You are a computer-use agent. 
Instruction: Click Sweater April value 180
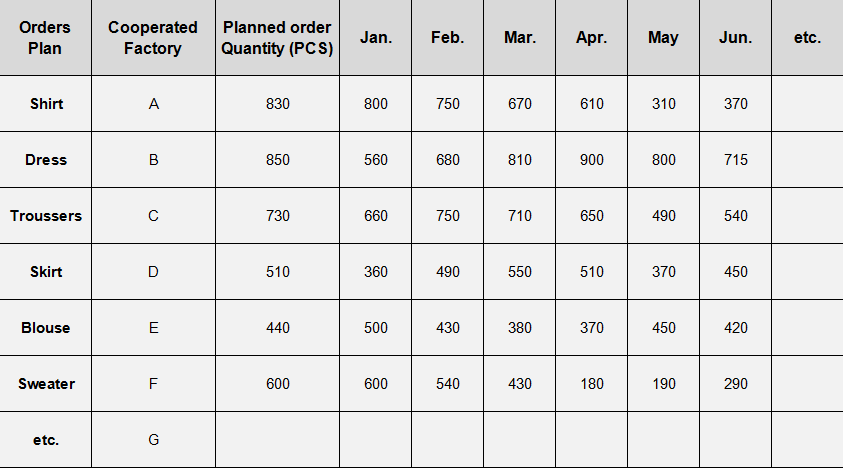coord(591,384)
